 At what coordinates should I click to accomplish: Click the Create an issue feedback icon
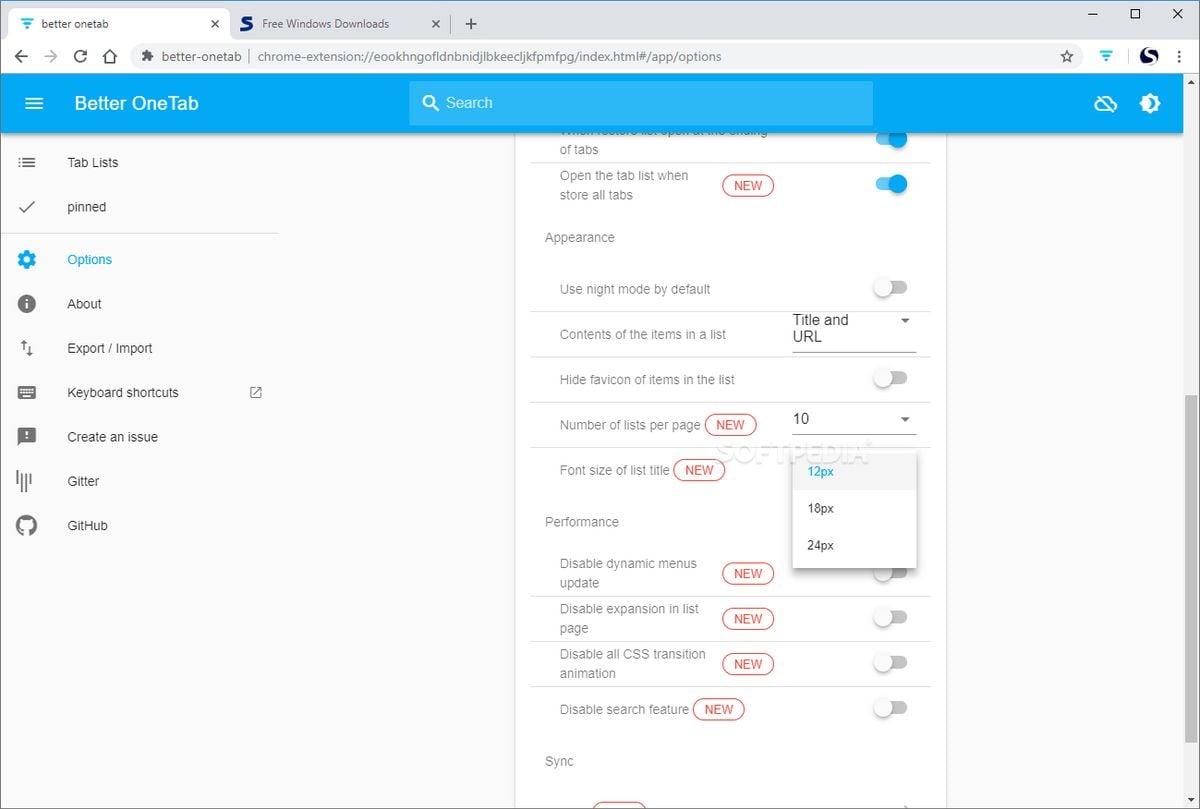(x=27, y=437)
